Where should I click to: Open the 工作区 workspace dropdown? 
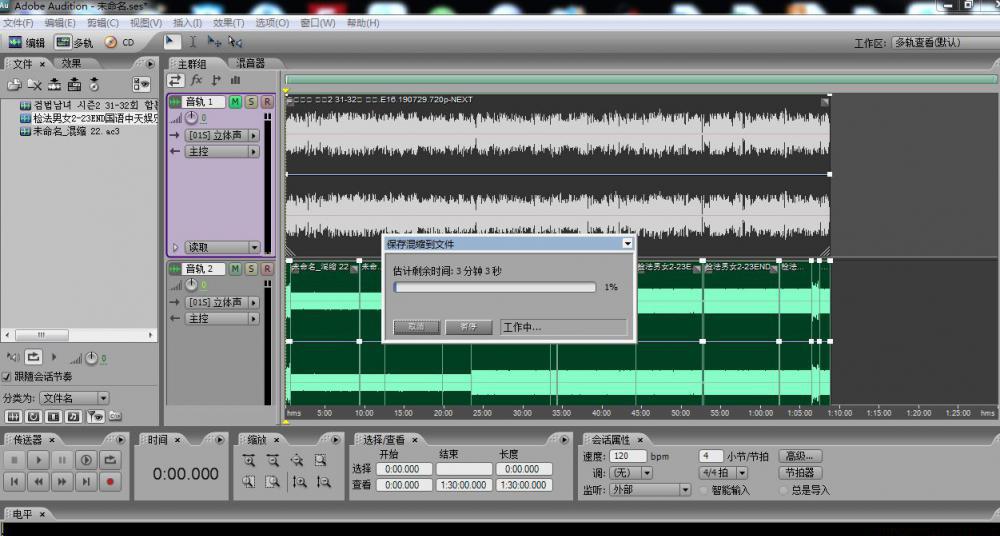(945, 43)
